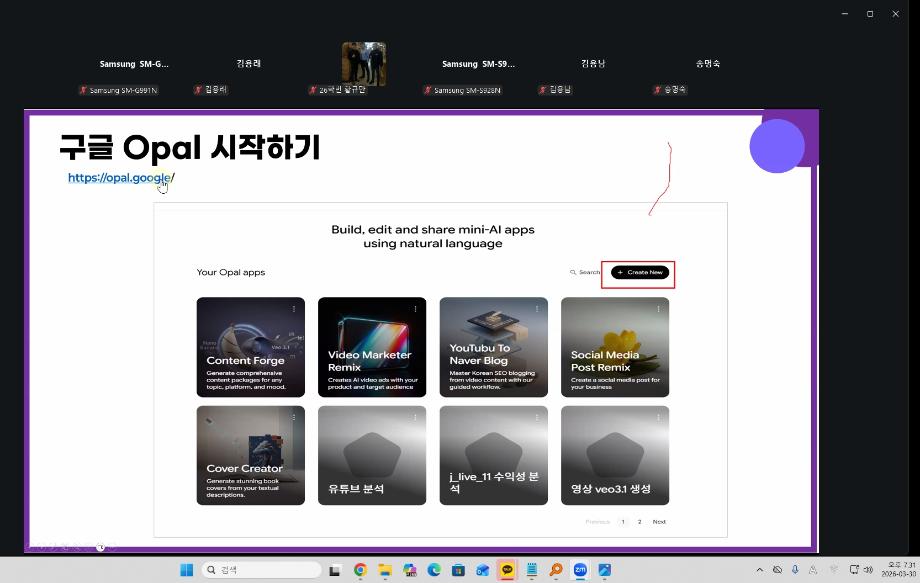The height and width of the screenshot is (583, 920).
Task: Click the Opal search magnifier icon
Action: point(572,271)
